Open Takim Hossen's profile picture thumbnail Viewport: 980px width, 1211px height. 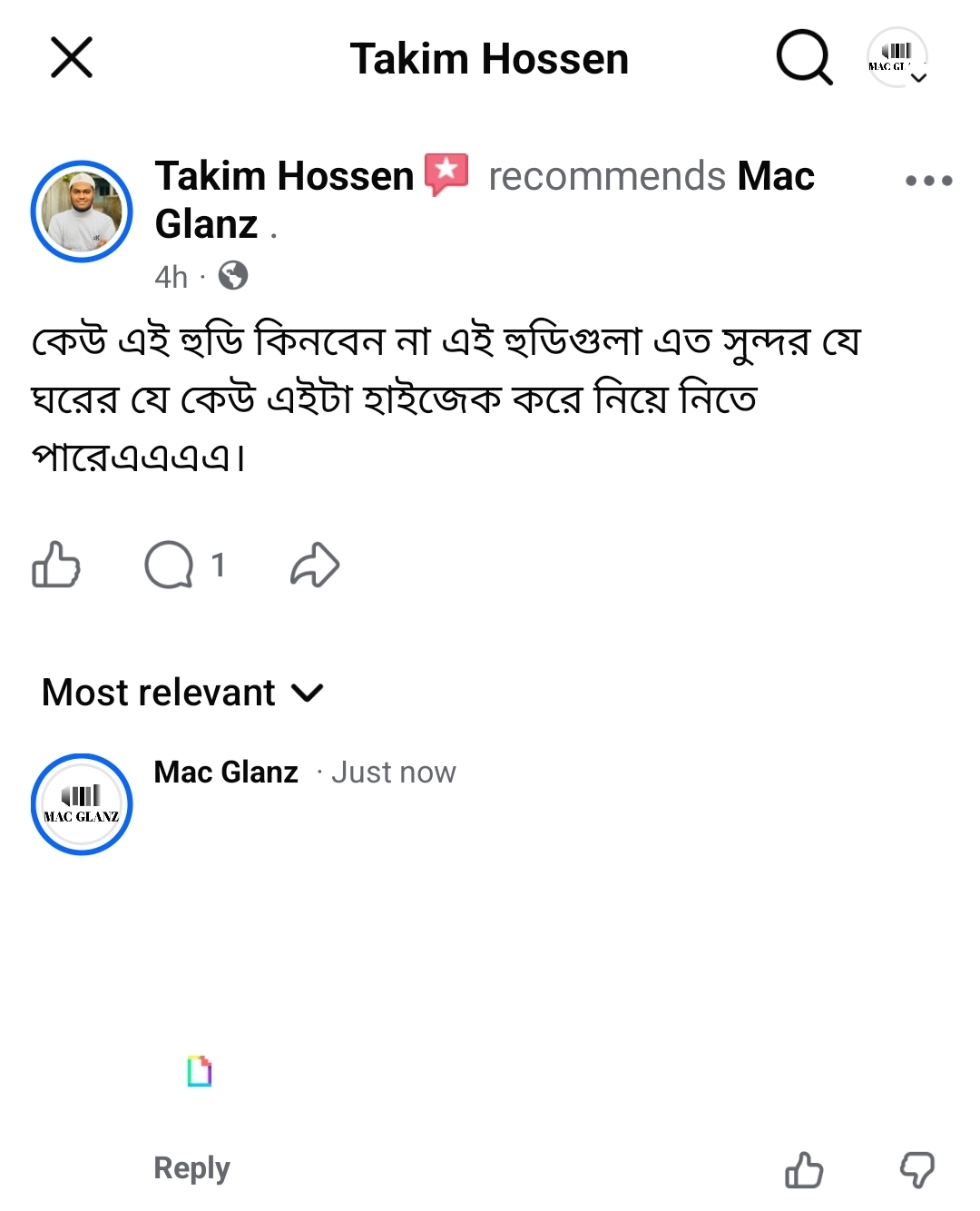click(x=81, y=211)
